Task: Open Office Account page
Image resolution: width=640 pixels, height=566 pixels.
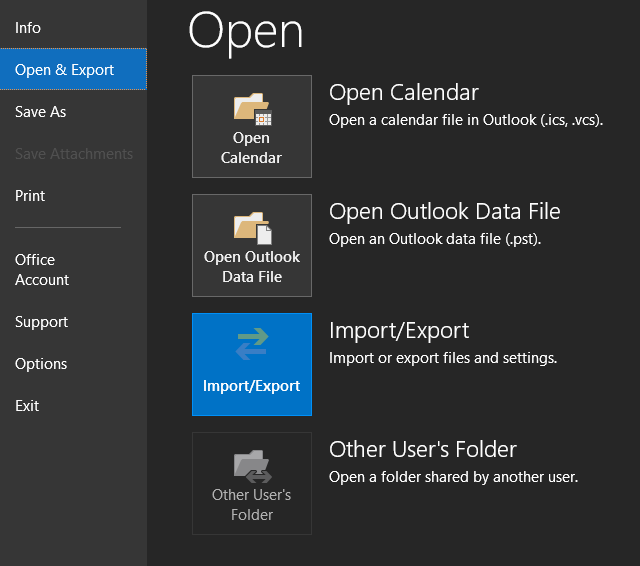Action: click(x=42, y=270)
